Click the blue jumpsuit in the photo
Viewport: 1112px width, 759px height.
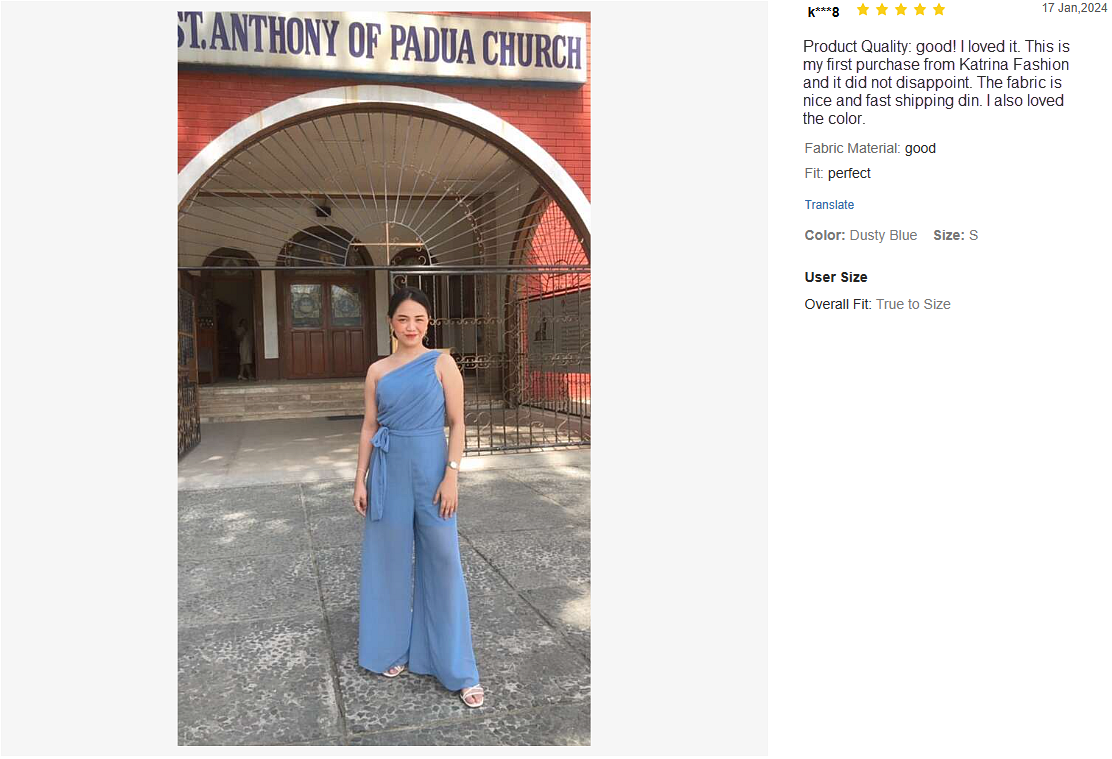pyautogui.click(x=414, y=518)
